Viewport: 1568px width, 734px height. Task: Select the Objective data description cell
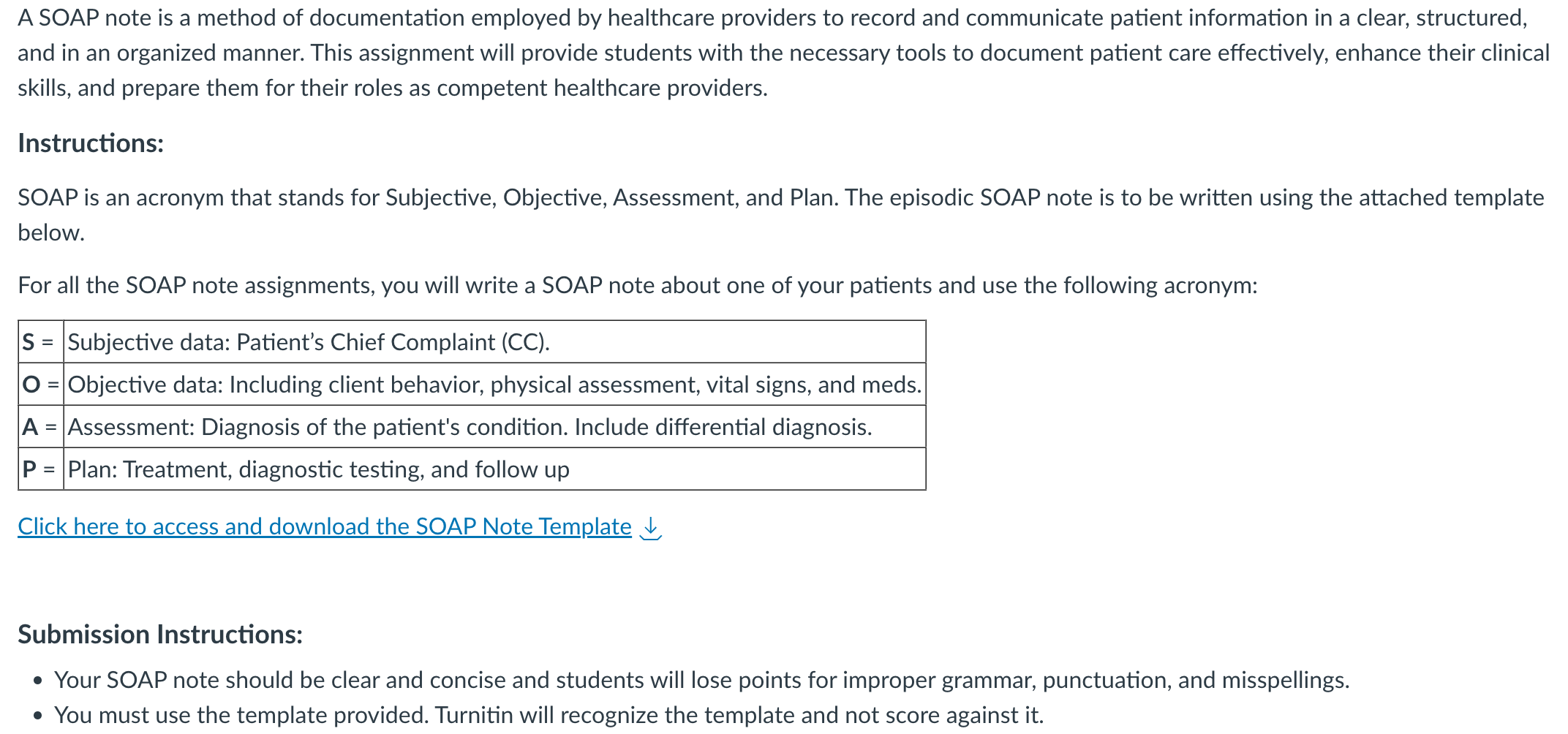point(495,385)
